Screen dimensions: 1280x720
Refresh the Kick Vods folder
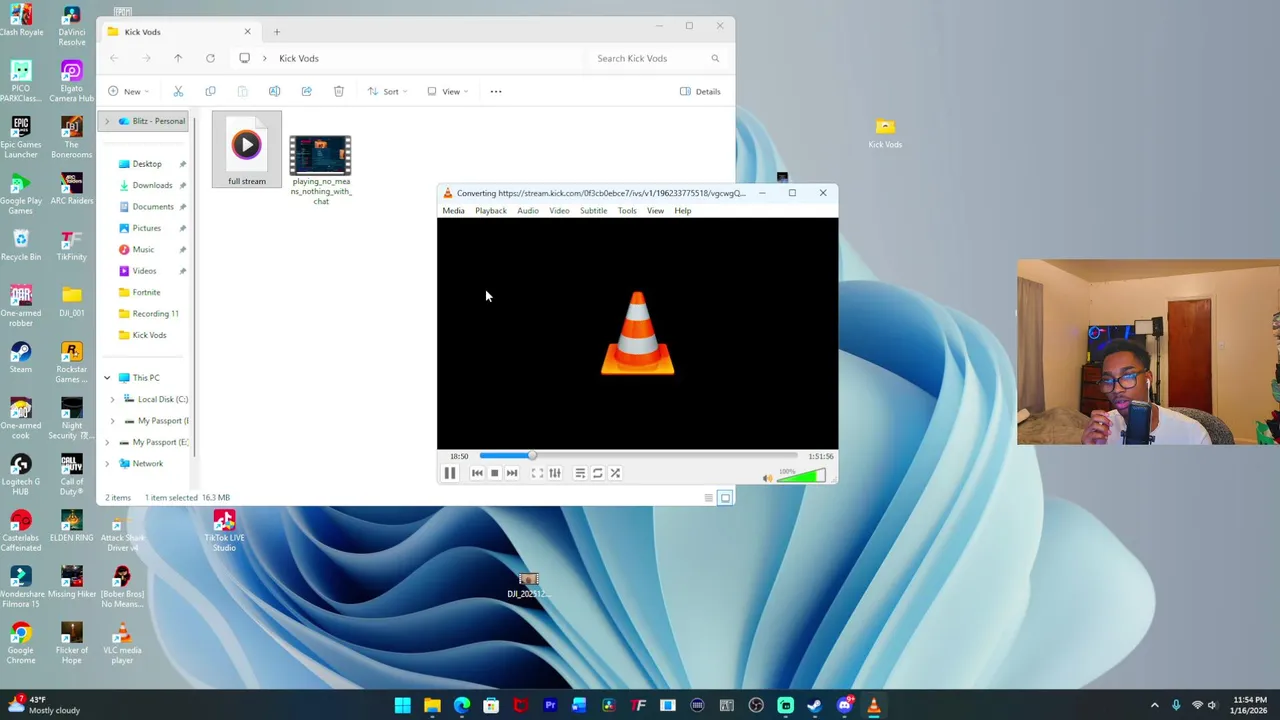[210, 58]
